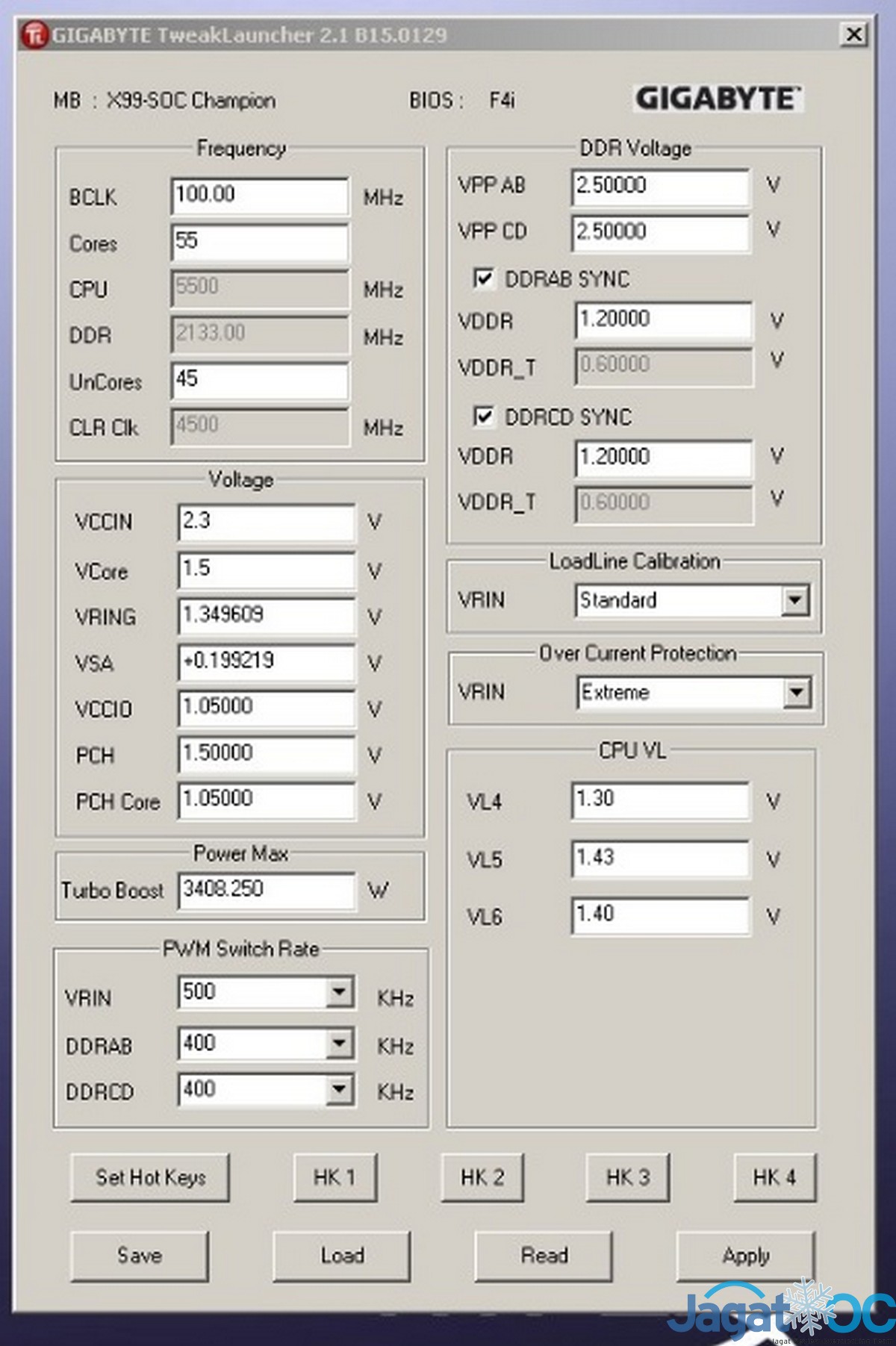Edit the Turbo Boost power max field
The image size is (896, 1346).
coord(267,891)
